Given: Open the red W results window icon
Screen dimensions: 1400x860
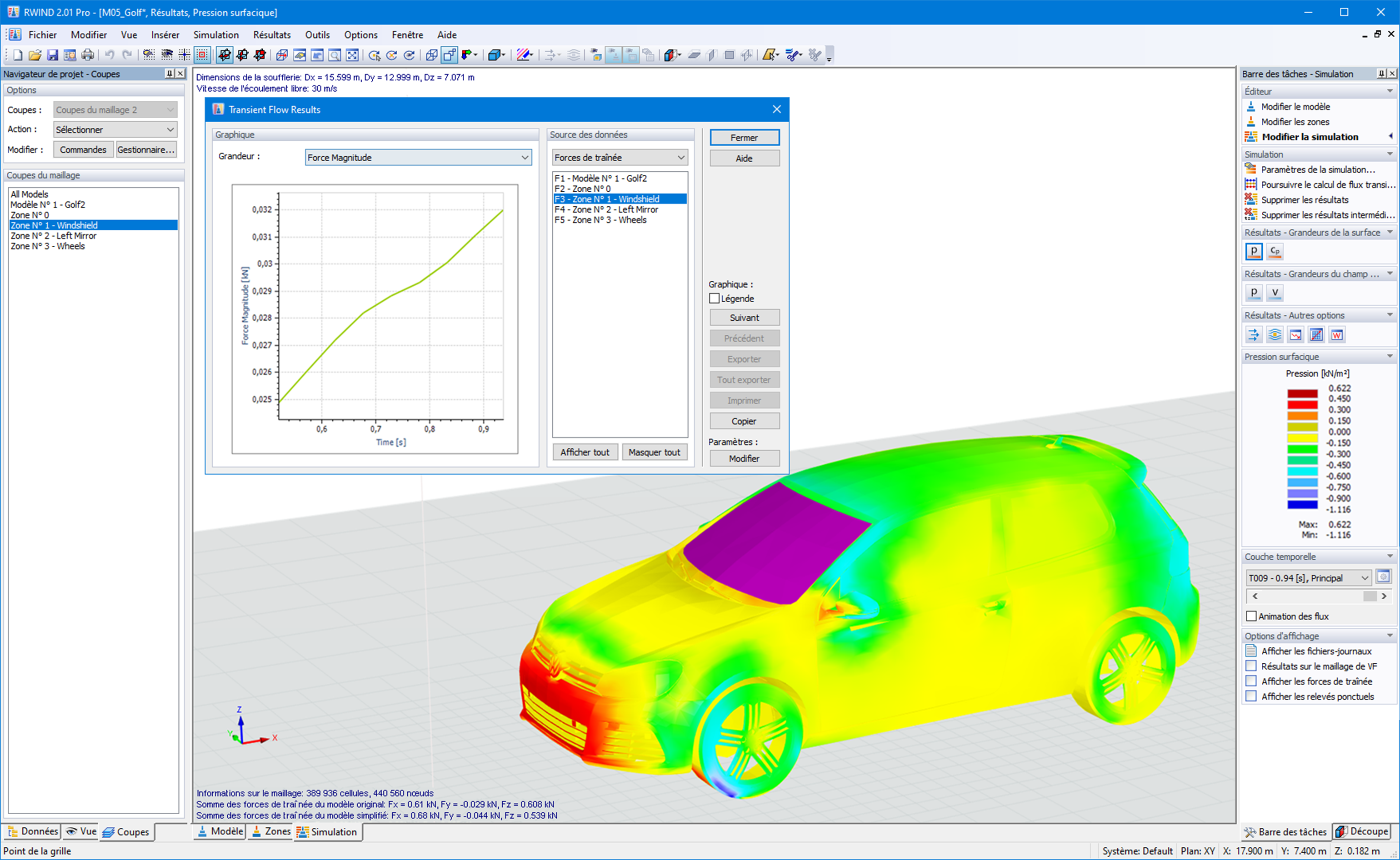Looking at the screenshot, I should point(1337,335).
